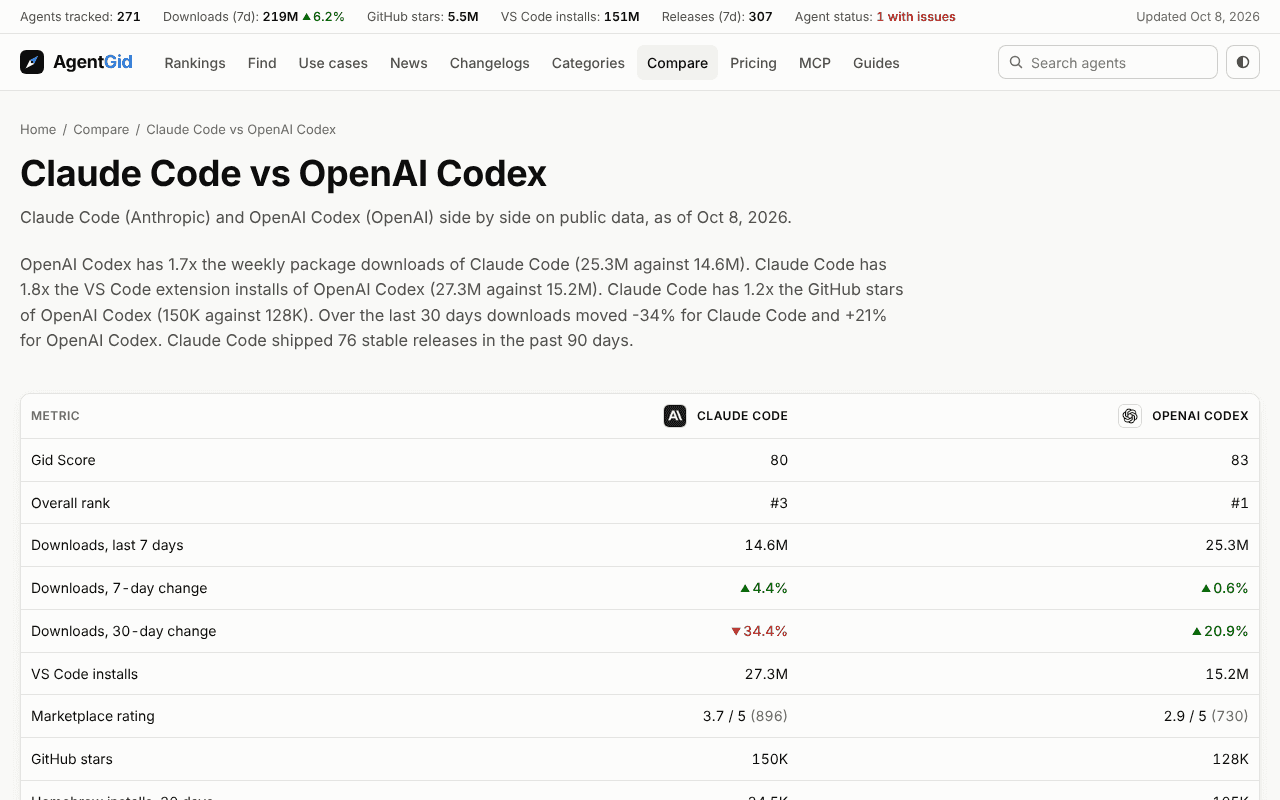
Task: Click the Releases (7d) 307 stat
Action: click(717, 17)
